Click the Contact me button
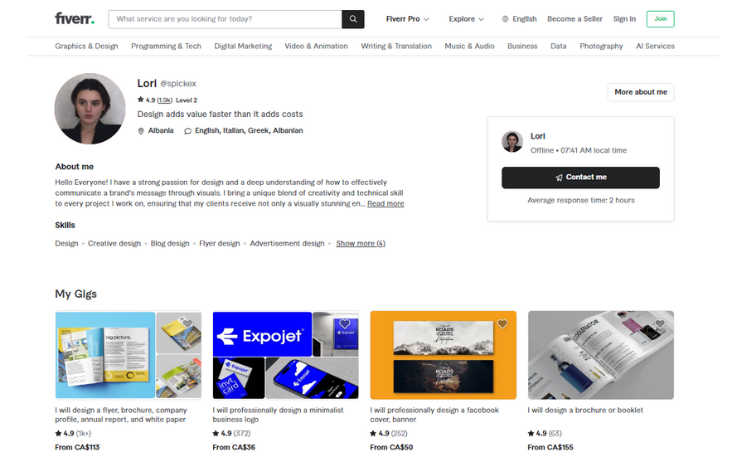This screenshot has width=746, height=465. [x=580, y=178]
